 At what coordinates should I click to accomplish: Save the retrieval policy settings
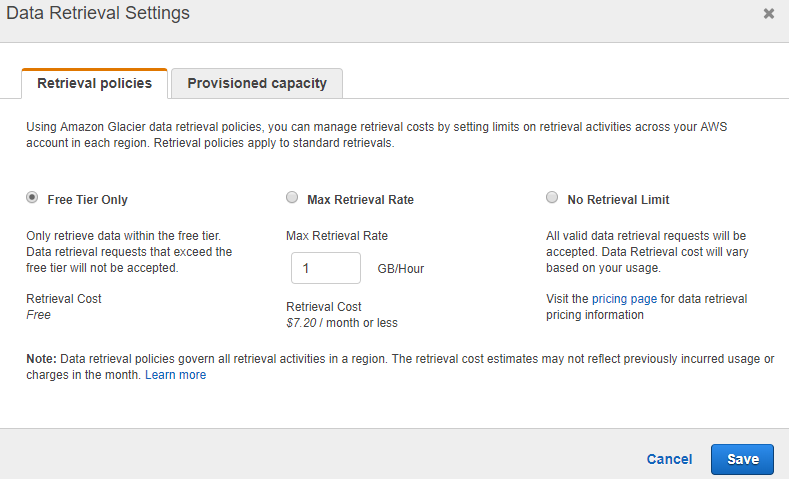tap(743, 459)
